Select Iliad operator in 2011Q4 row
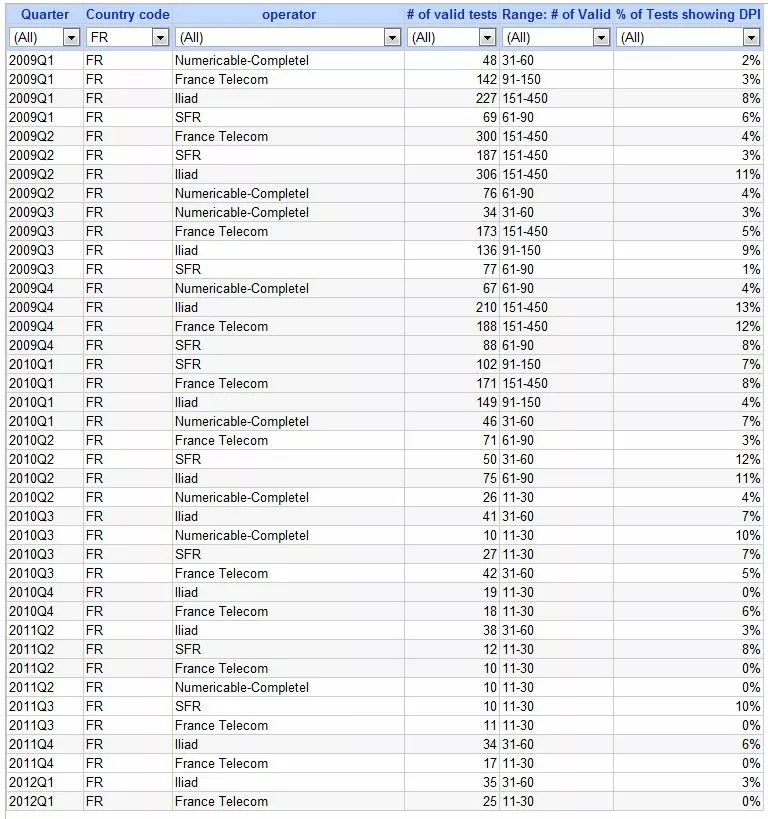Screen dimensions: 768x819 pos(187,744)
